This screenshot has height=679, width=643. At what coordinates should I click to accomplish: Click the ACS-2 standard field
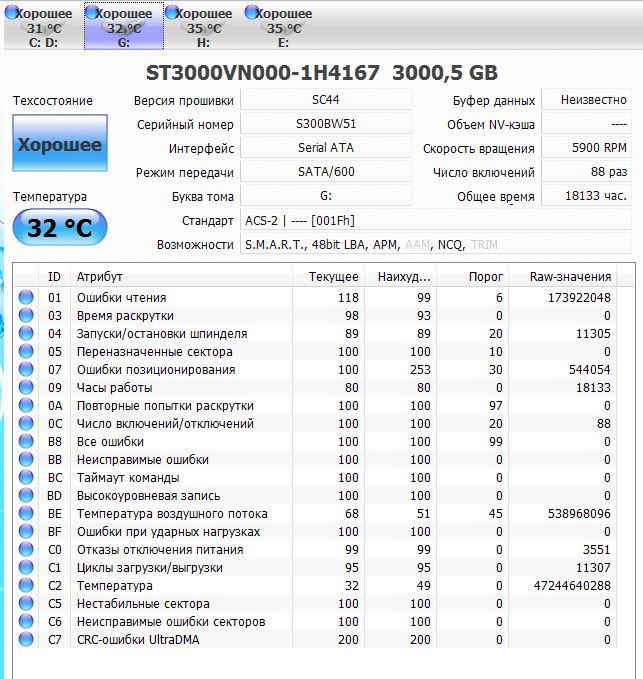point(436,220)
